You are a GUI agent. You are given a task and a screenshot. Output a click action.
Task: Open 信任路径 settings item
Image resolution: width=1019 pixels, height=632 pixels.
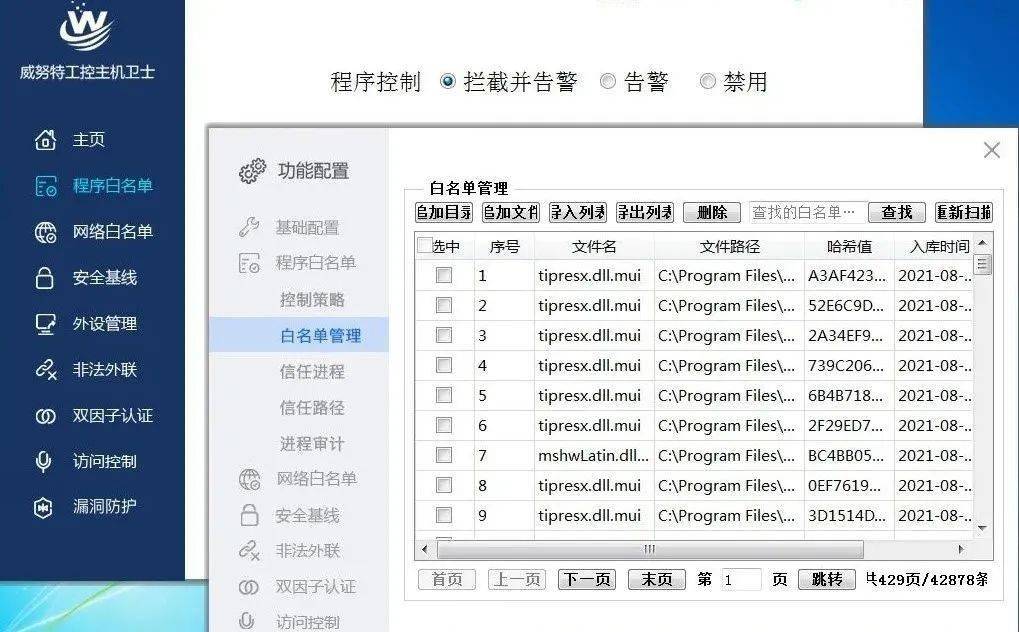click(x=312, y=408)
